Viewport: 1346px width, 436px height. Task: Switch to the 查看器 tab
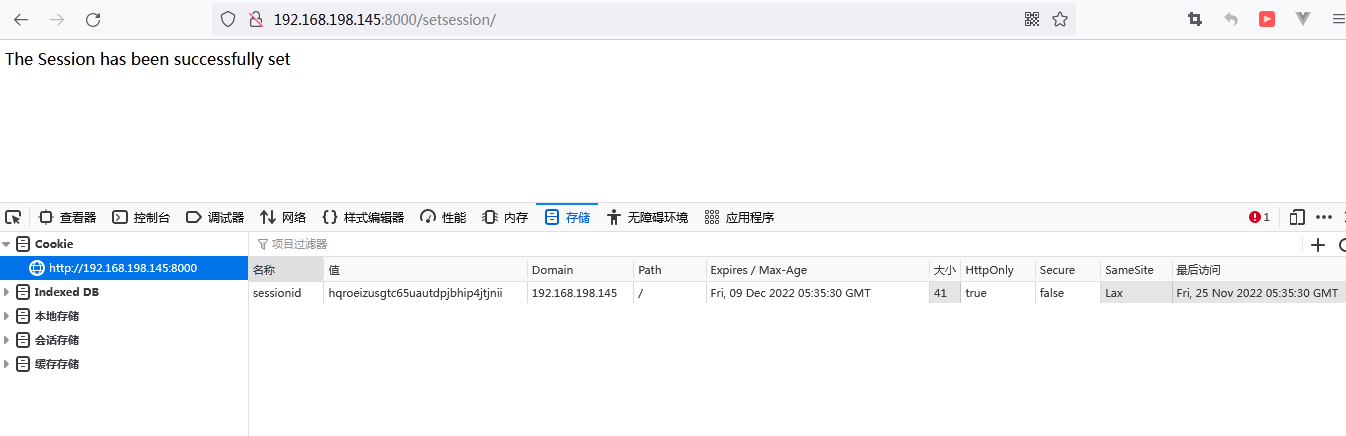coord(68,217)
